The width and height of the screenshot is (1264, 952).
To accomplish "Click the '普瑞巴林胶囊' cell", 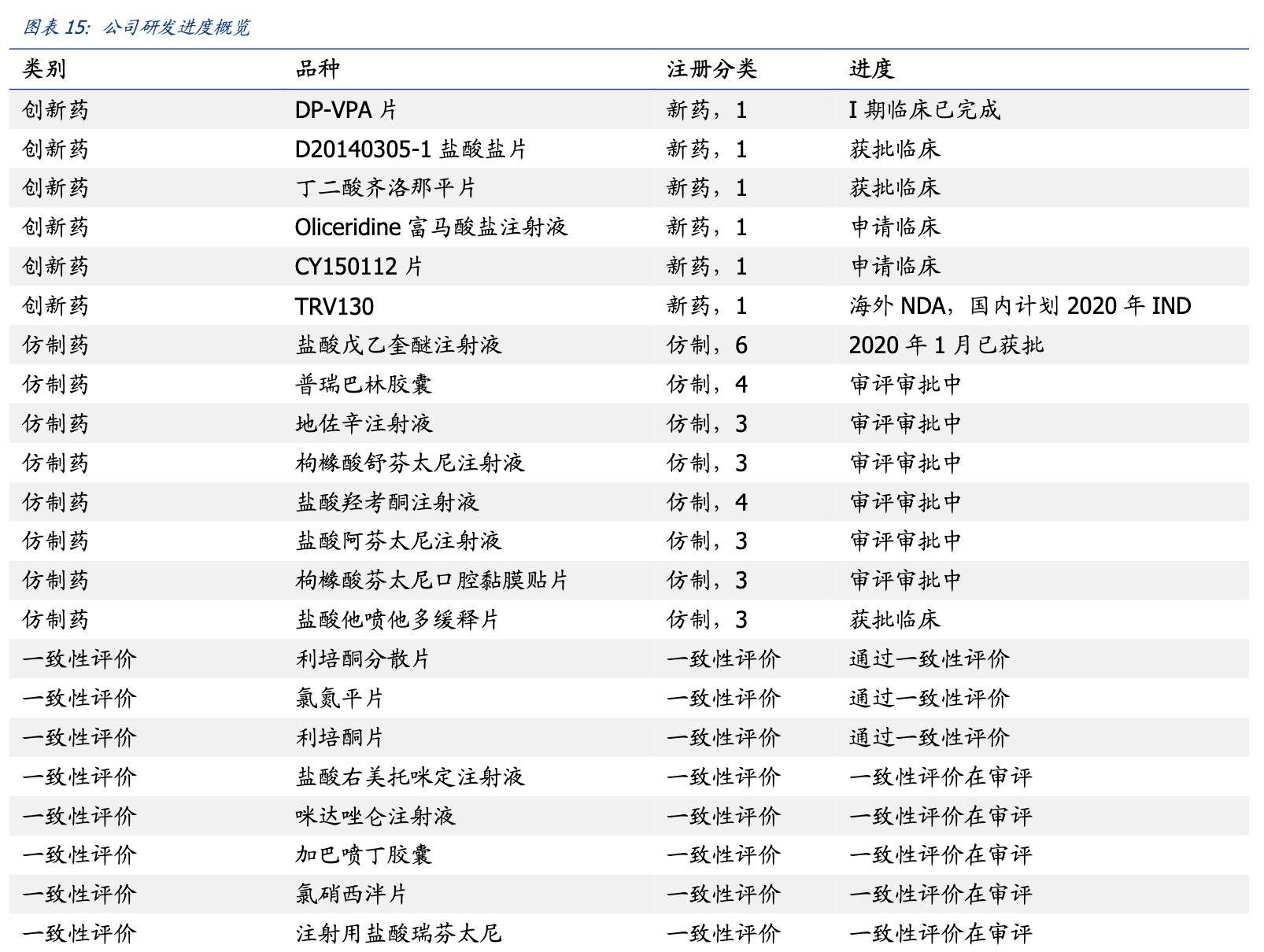I will click(364, 385).
